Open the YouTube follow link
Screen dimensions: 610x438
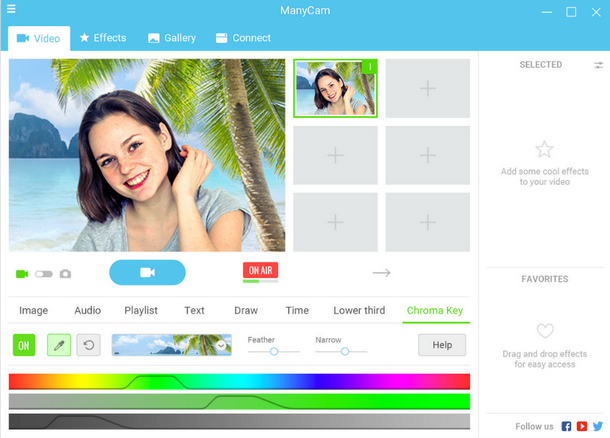[x=582, y=426]
